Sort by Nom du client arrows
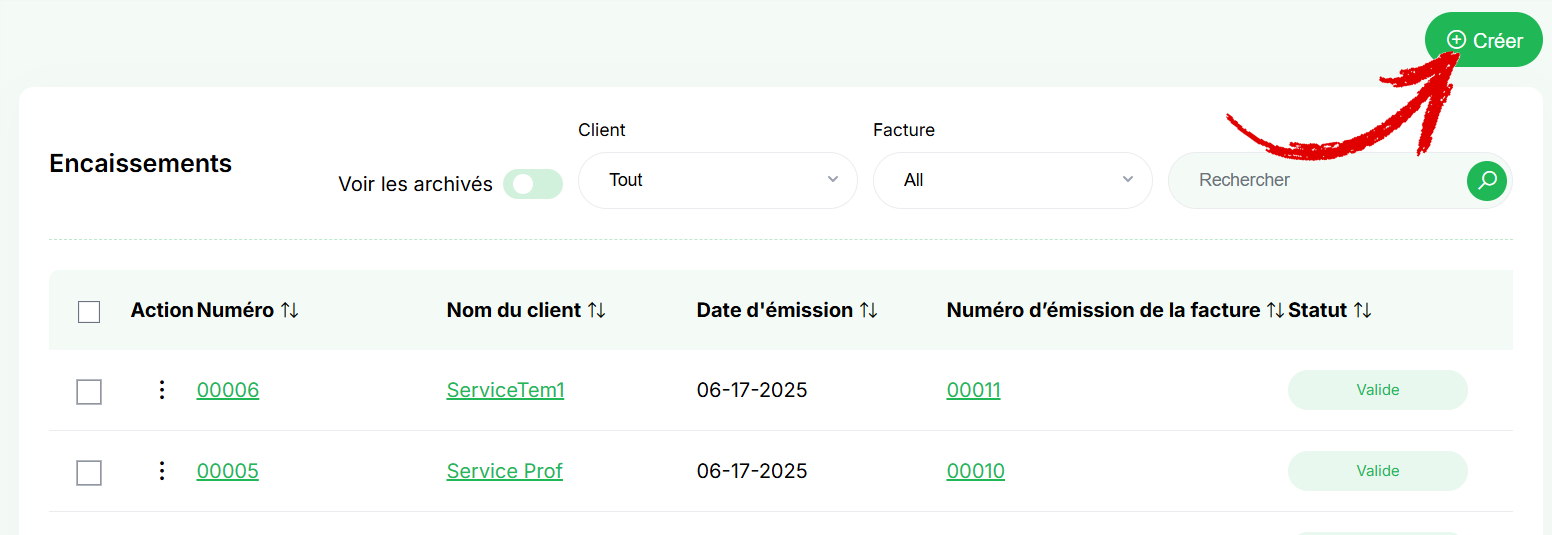The height and width of the screenshot is (535, 1552). pos(596,310)
